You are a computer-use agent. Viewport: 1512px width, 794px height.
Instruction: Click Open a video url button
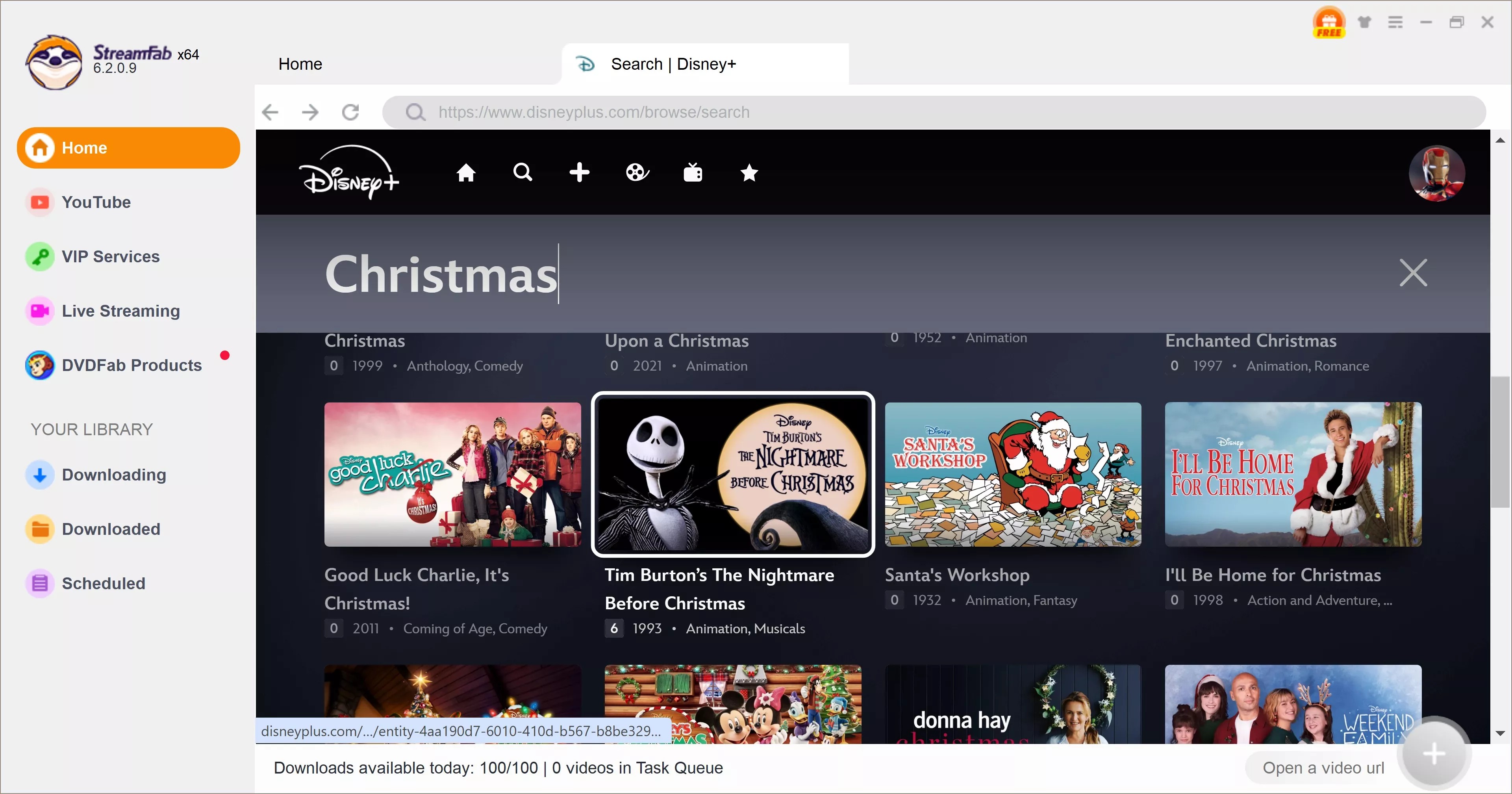[x=1322, y=768]
